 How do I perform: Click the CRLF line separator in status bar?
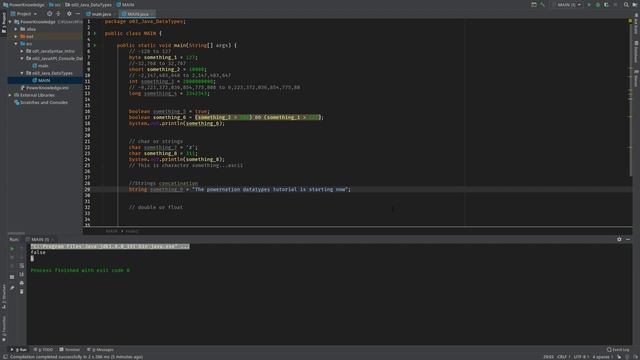point(563,357)
